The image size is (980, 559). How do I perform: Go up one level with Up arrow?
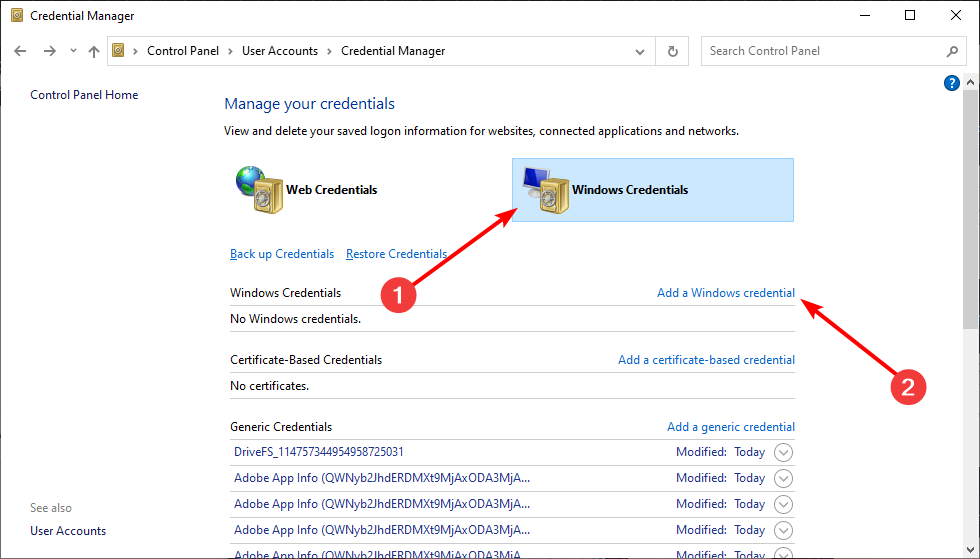[x=94, y=51]
